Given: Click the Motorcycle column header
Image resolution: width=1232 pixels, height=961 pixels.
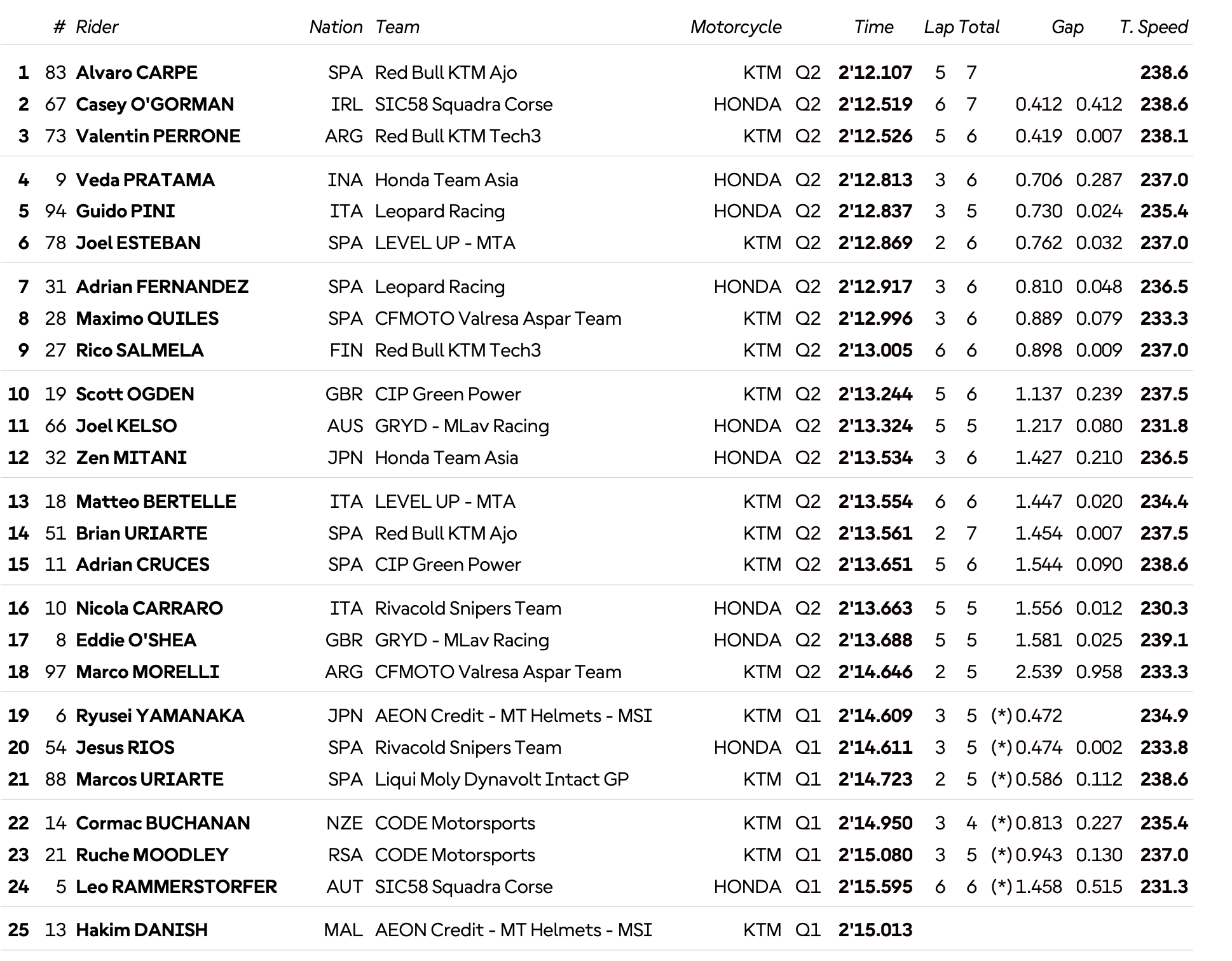Looking at the screenshot, I should pyautogui.click(x=736, y=27).
